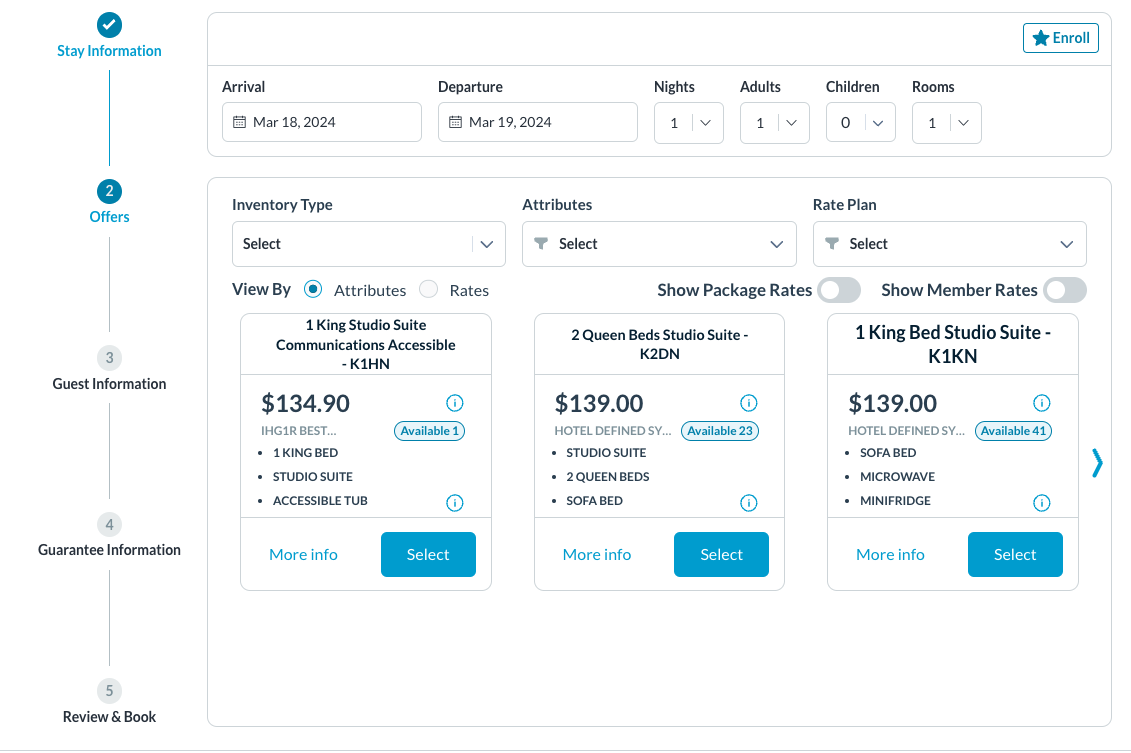
Task: Open the Arrival date calendar icon
Action: point(239,122)
